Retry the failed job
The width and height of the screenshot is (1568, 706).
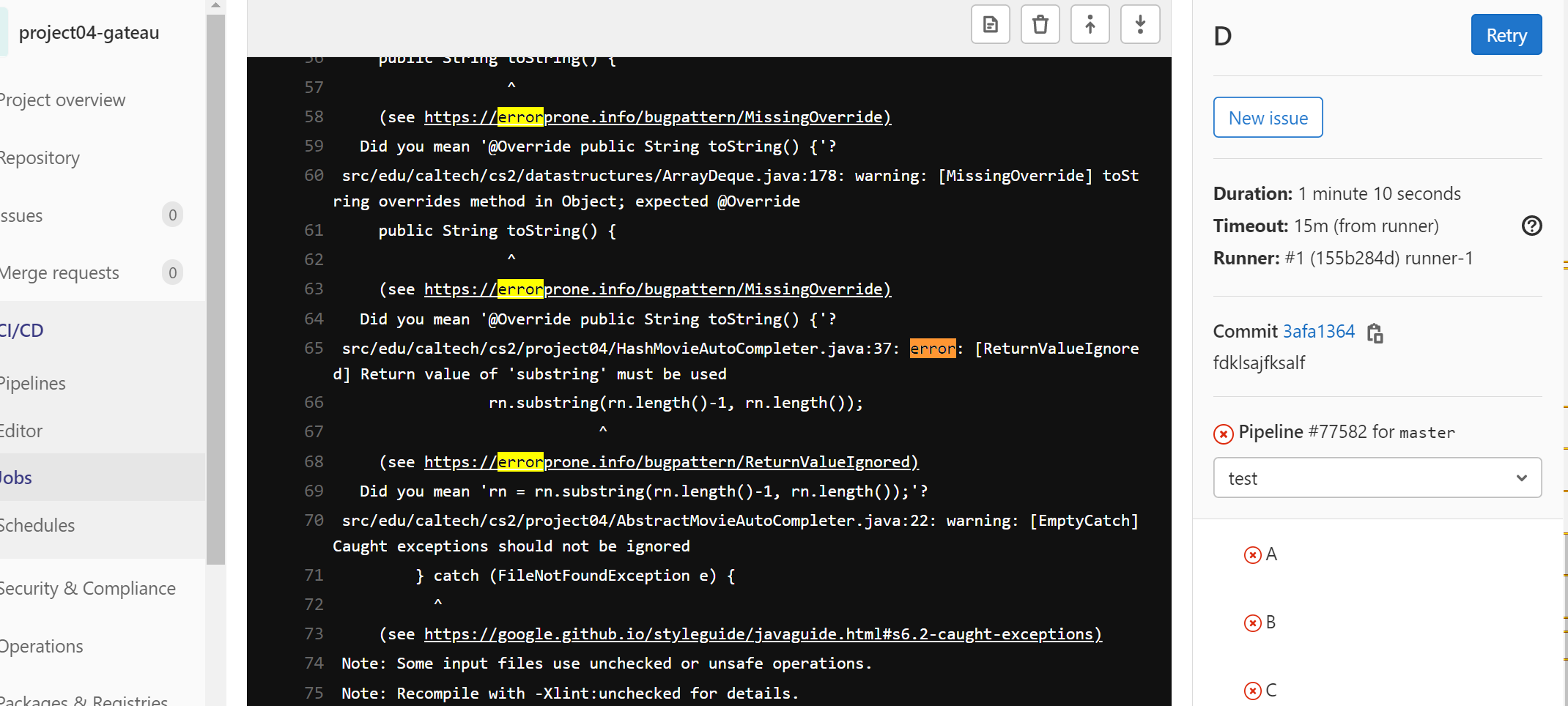1506,35
